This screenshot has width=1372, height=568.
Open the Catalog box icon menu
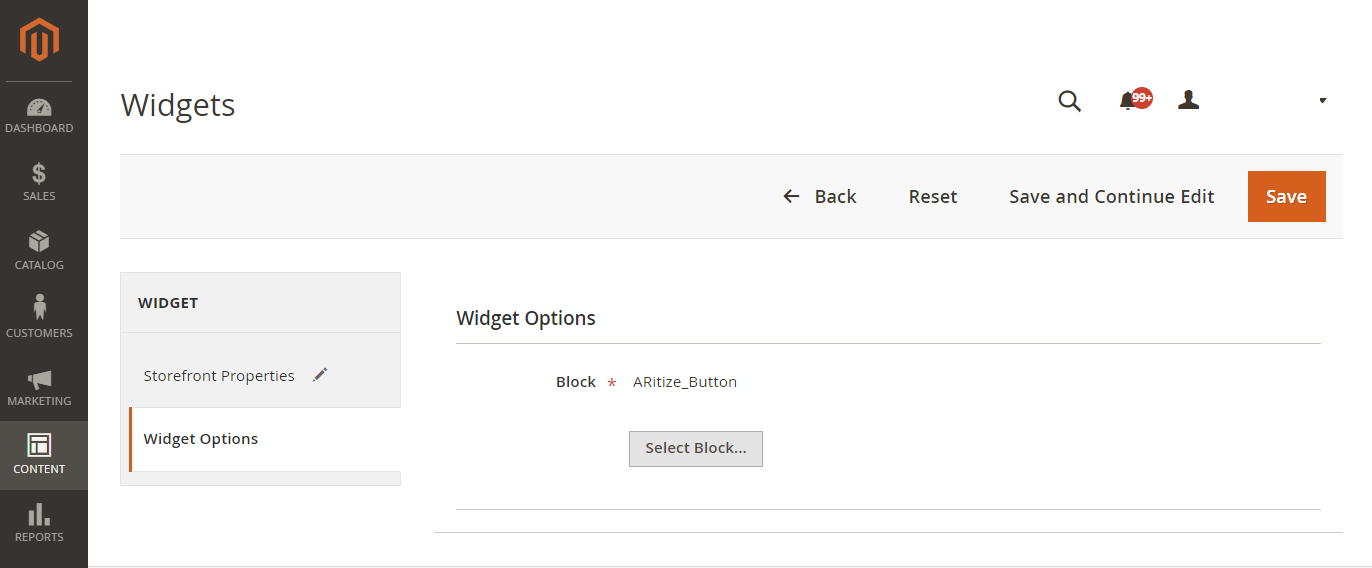tap(39, 242)
